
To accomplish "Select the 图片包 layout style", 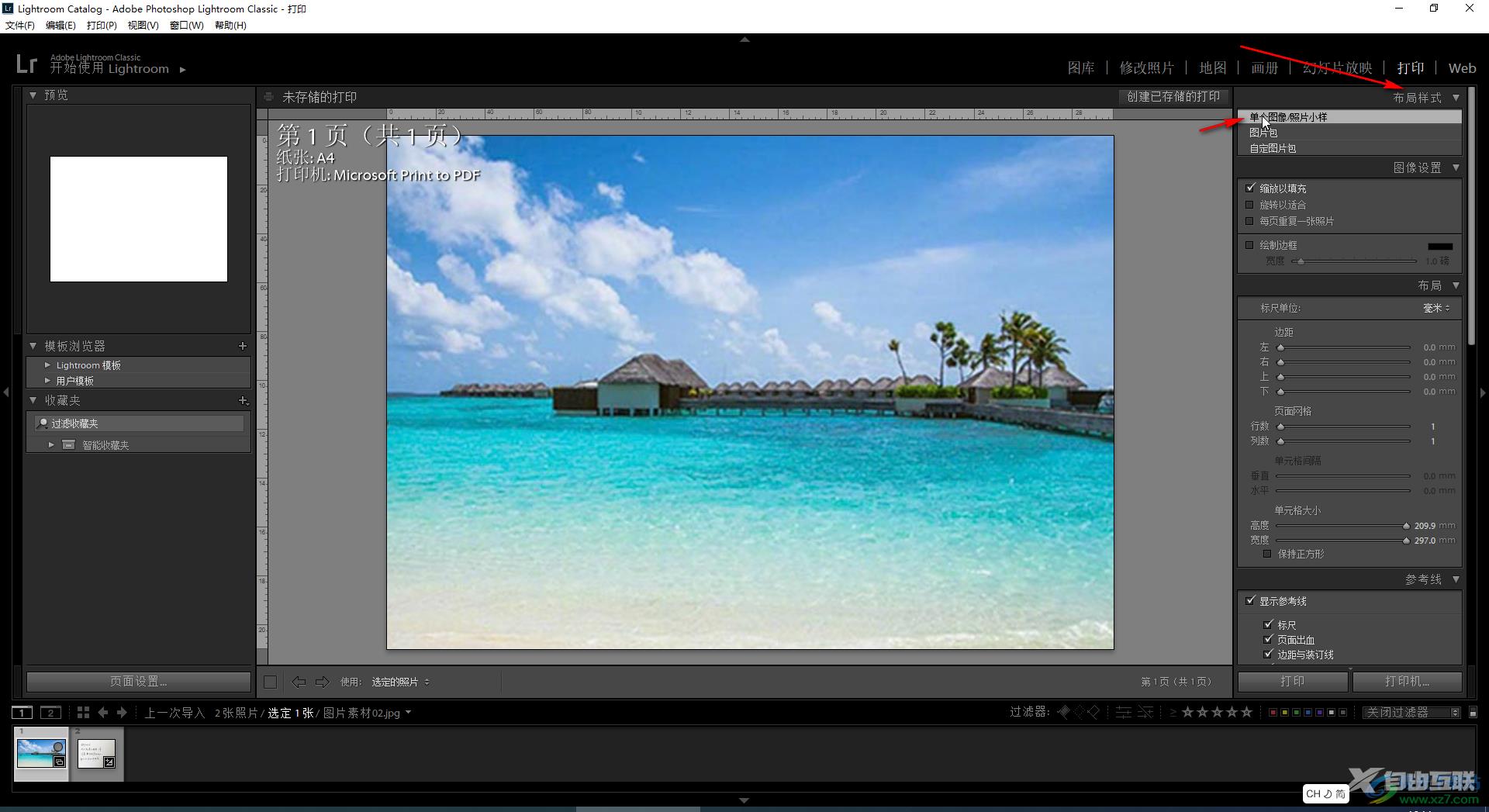I will coord(1349,133).
